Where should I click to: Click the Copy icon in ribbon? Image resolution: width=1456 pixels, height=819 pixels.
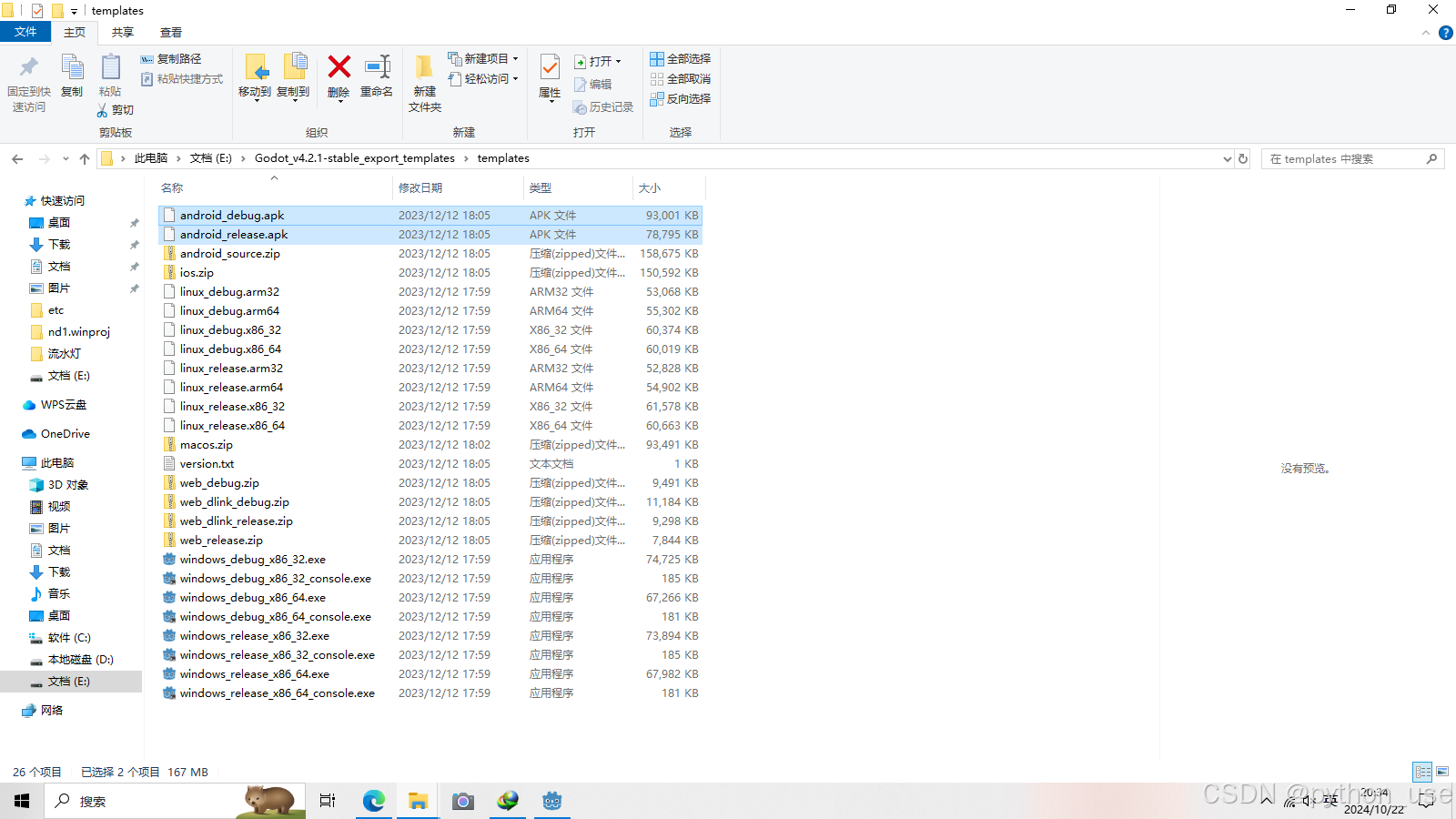(72, 67)
